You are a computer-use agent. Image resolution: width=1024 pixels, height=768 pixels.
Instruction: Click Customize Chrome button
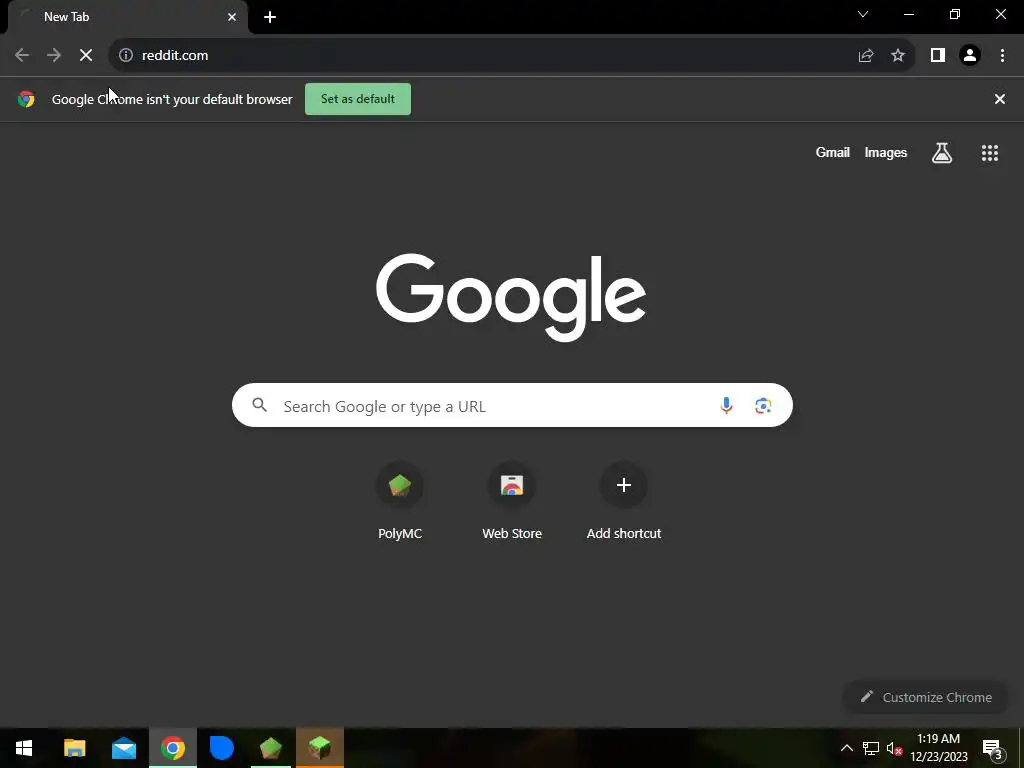tap(926, 697)
